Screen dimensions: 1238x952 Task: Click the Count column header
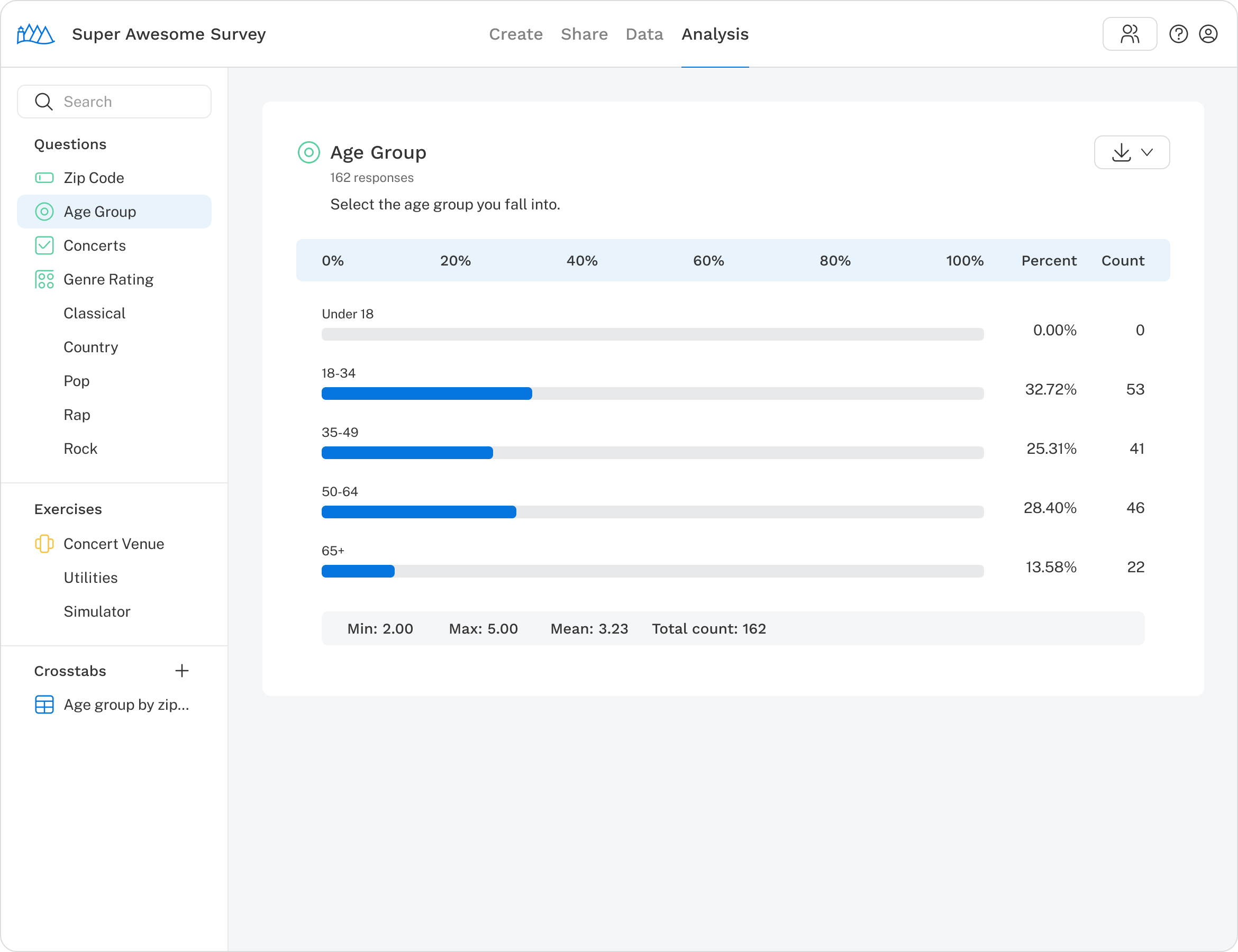coord(1123,261)
